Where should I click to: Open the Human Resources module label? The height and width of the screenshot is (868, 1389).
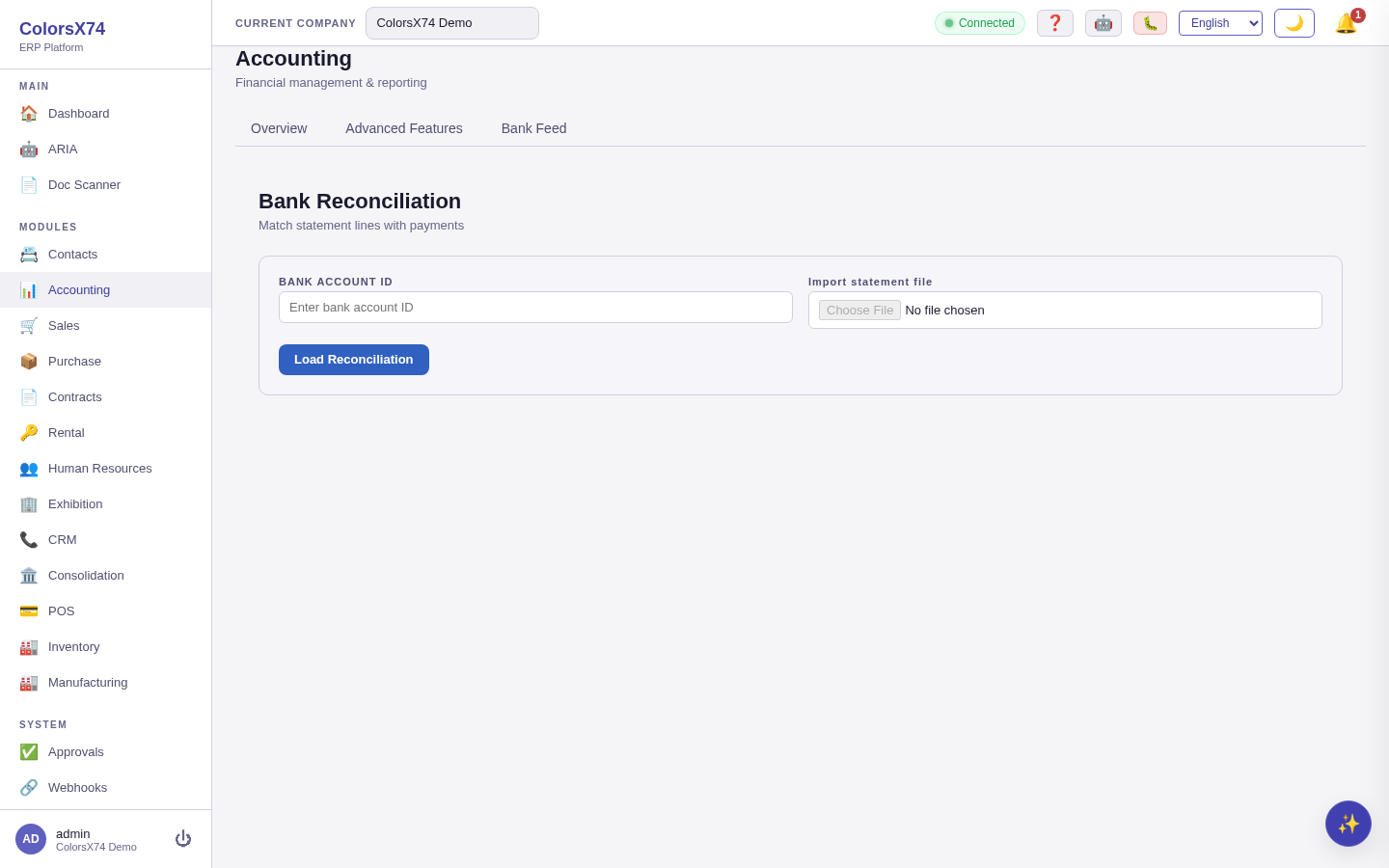[100, 468]
